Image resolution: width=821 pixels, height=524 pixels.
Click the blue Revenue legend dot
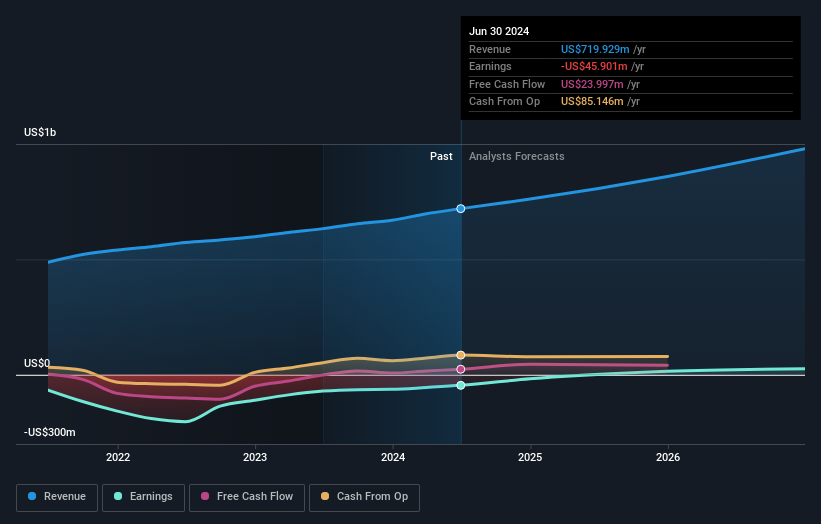click(32, 496)
